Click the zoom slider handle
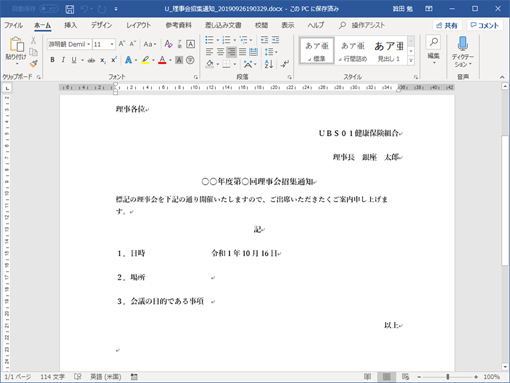This screenshot has height=383, width=510. [x=448, y=377]
